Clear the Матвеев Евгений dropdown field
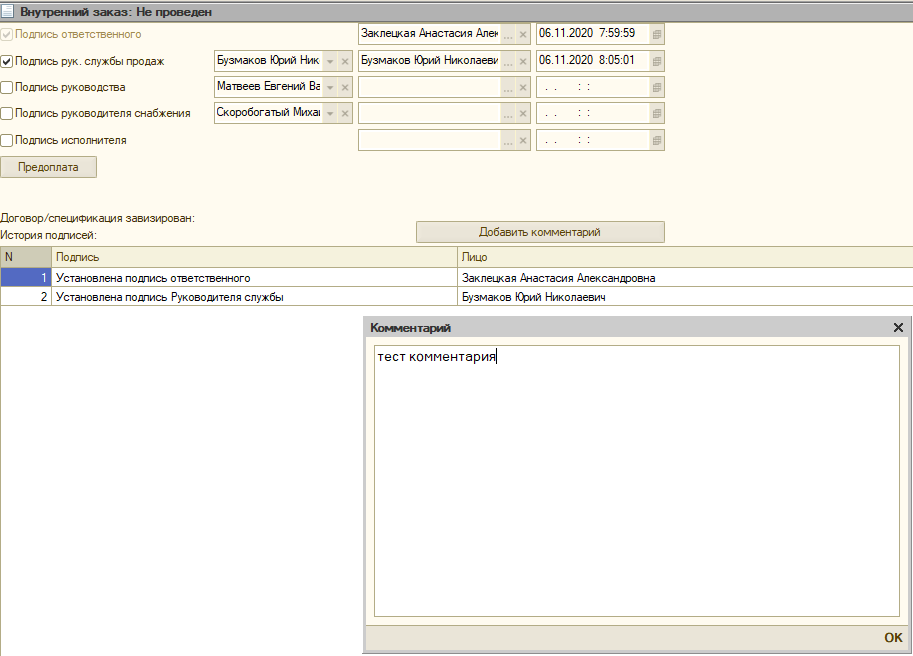The width and height of the screenshot is (913, 656). click(x=345, y=87)
